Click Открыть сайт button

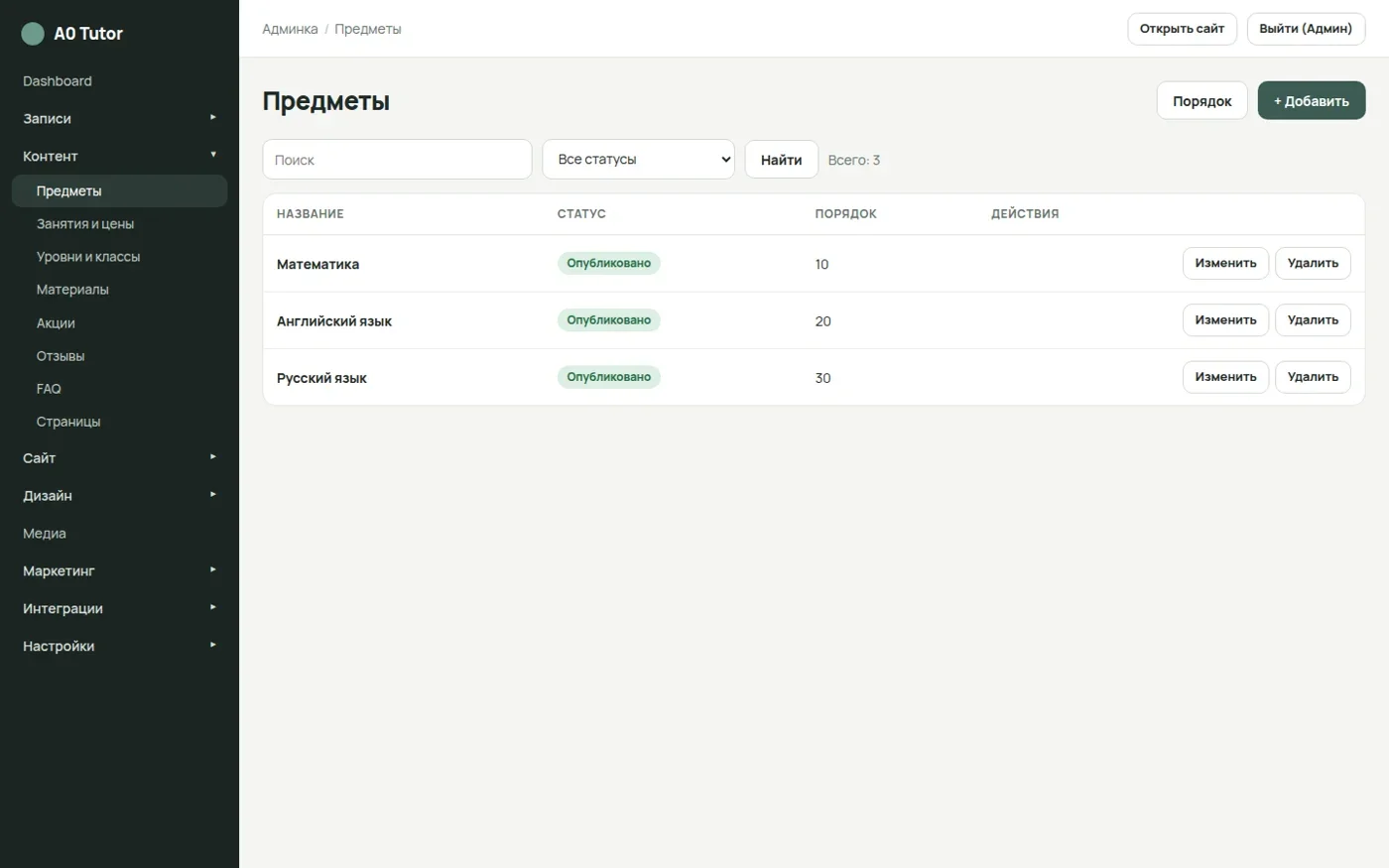coord(1182,29)
